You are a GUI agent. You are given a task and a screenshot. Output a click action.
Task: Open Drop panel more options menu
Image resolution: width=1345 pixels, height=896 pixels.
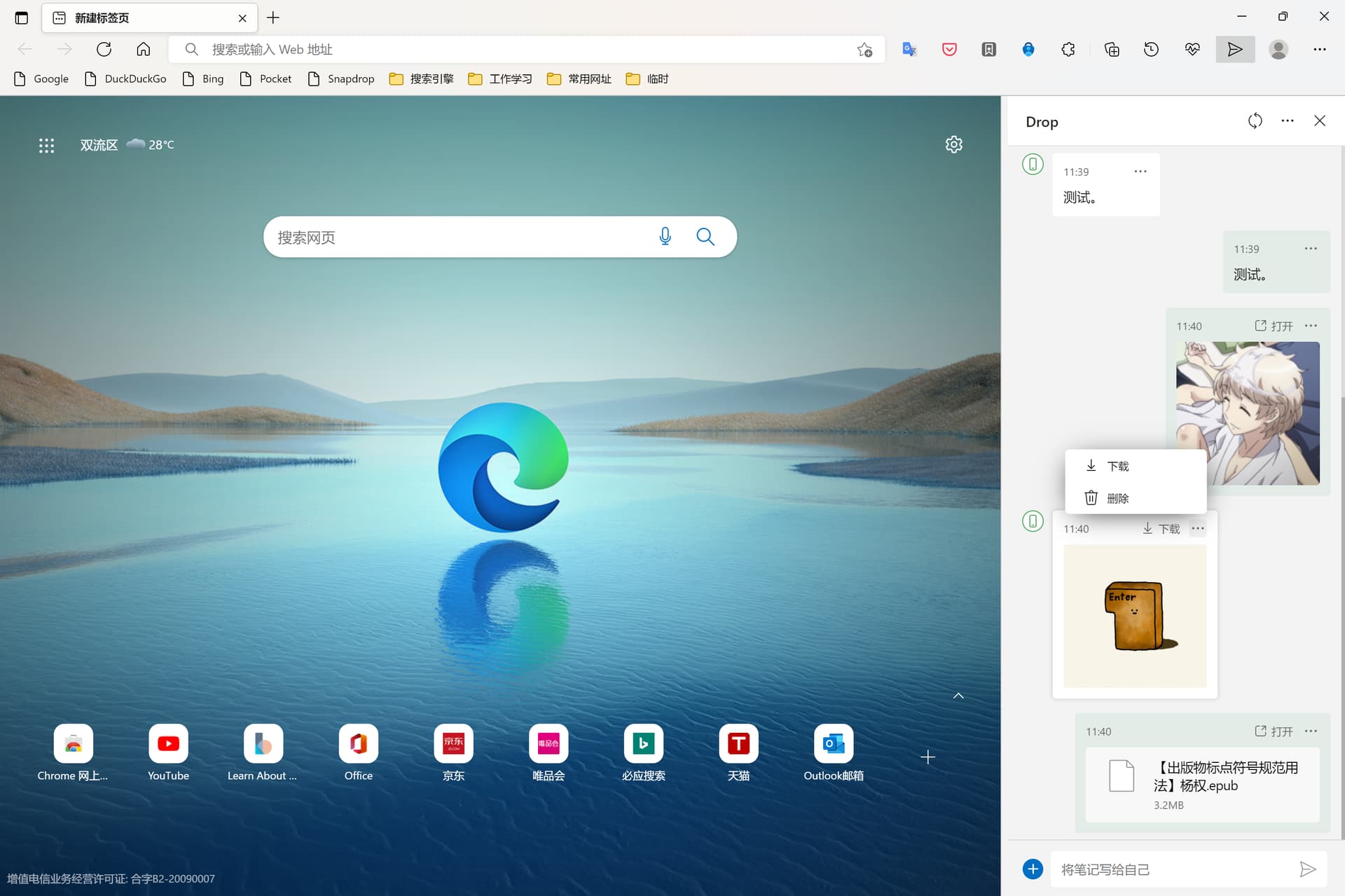1288,121
